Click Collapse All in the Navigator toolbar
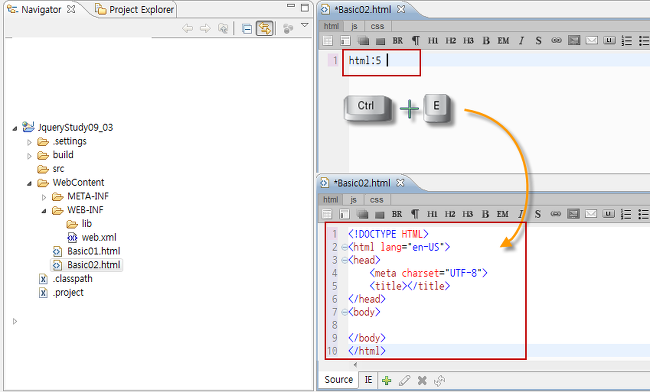Image resolution: width=650 pixels, height=392 pixels. tap(247, 29)
